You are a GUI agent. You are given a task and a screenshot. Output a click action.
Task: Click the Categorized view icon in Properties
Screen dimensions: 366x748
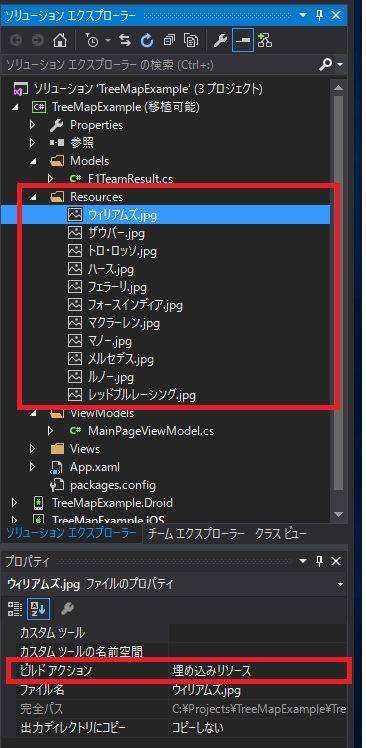[15, 608]
